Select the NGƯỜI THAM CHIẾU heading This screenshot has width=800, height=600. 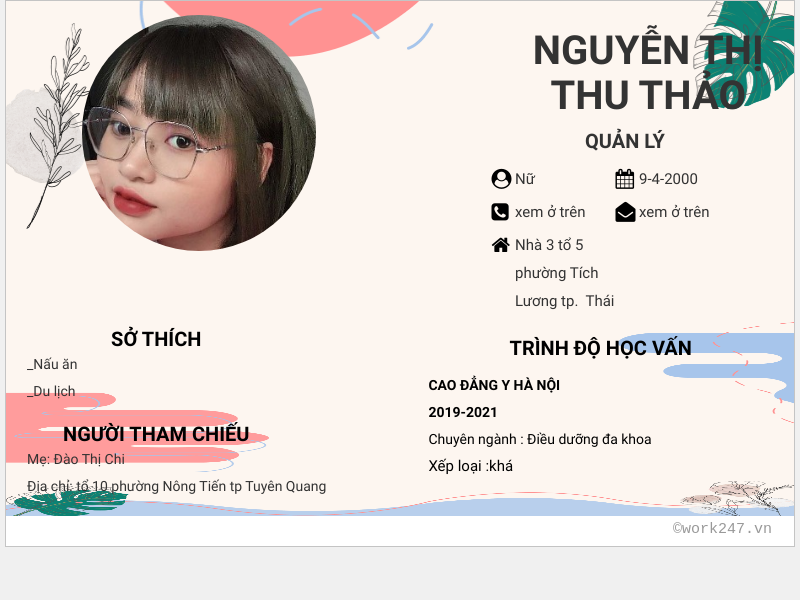tap(156, 434)
